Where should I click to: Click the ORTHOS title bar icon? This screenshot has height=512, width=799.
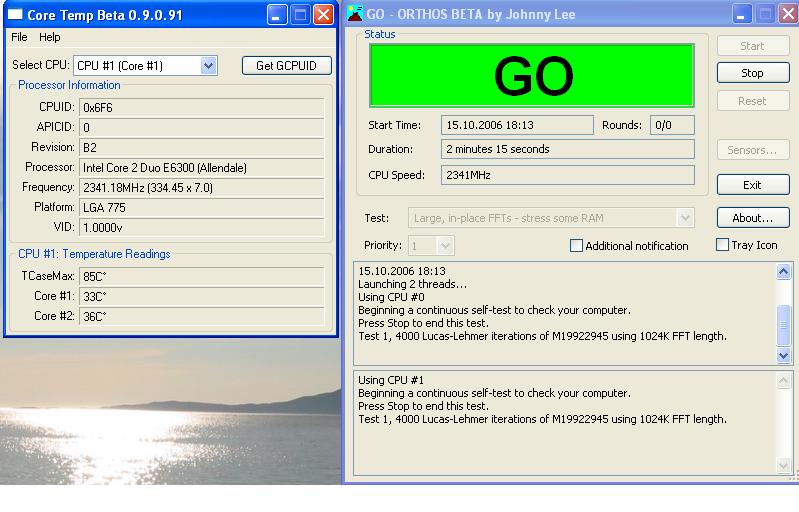[355, 14]
